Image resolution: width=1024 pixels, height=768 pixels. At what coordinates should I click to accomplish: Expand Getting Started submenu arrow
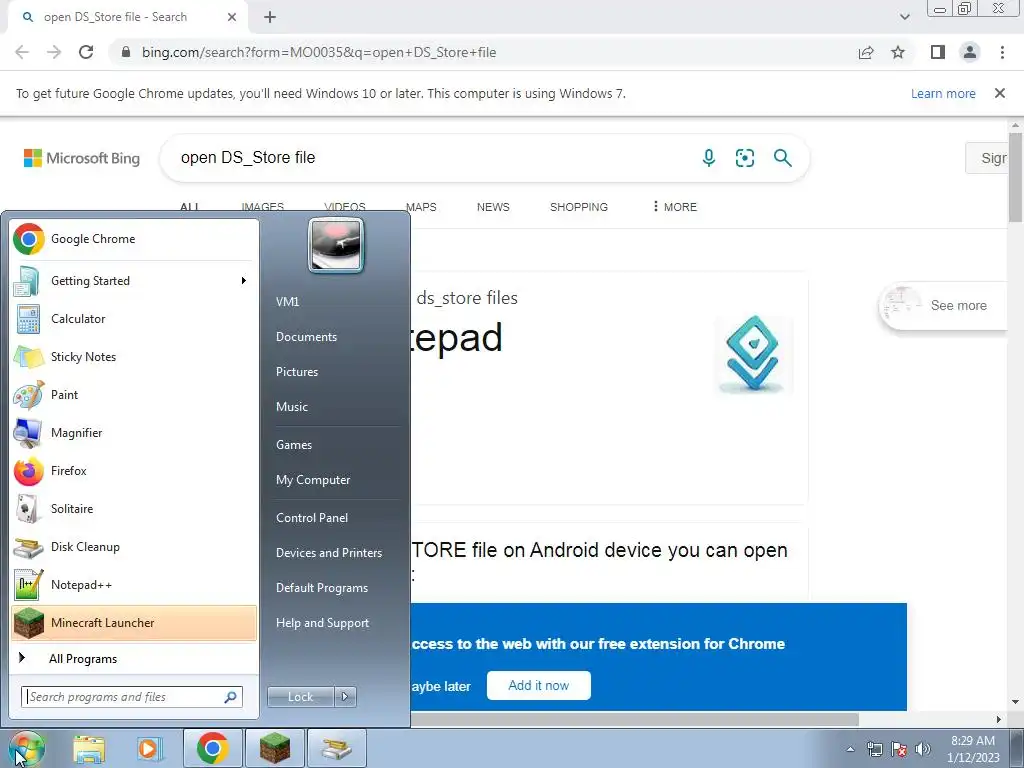point(244,281)
